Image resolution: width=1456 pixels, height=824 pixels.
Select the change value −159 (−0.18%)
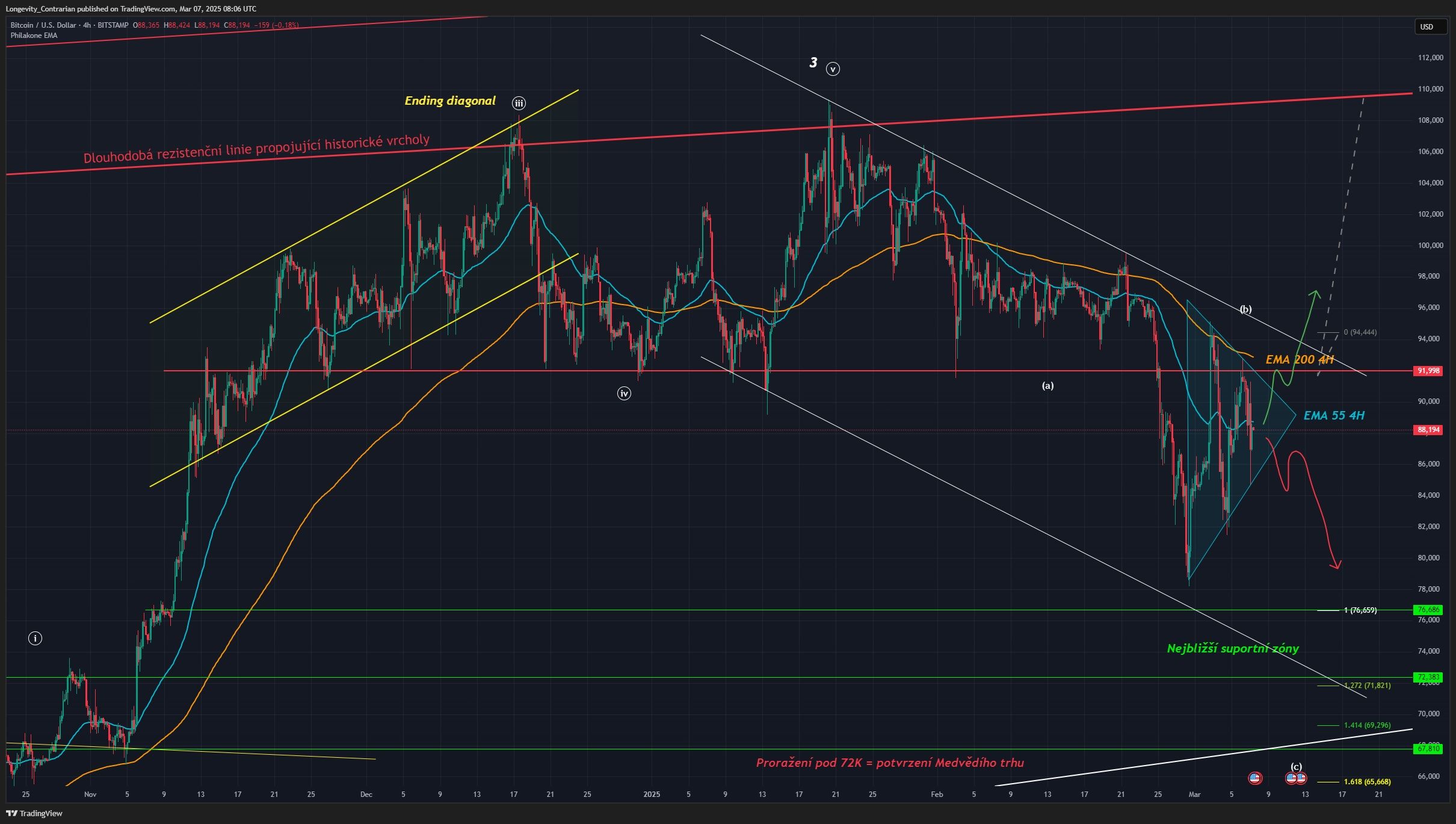point(277,25)
